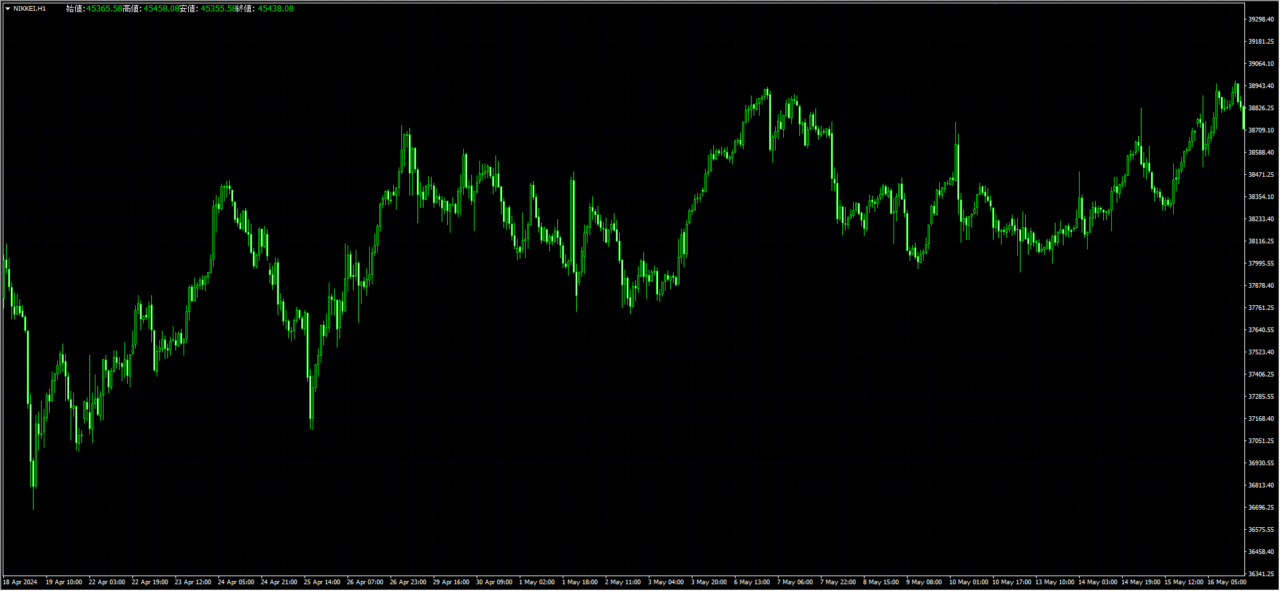The height and width of the screenshot is (591, 1280).
Task: Click the 38826.25 price scale label
Action: pyautogui.click(x=1261, y=108)
